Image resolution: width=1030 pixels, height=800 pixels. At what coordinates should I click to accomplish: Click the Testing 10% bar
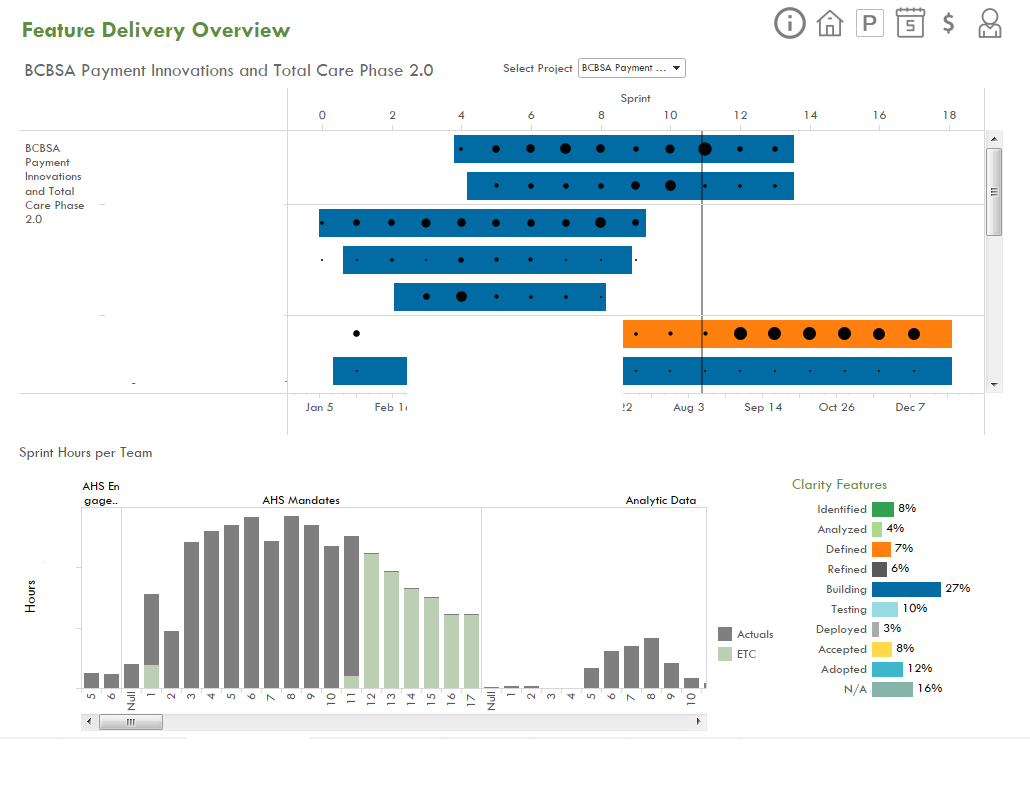(885, 609)
